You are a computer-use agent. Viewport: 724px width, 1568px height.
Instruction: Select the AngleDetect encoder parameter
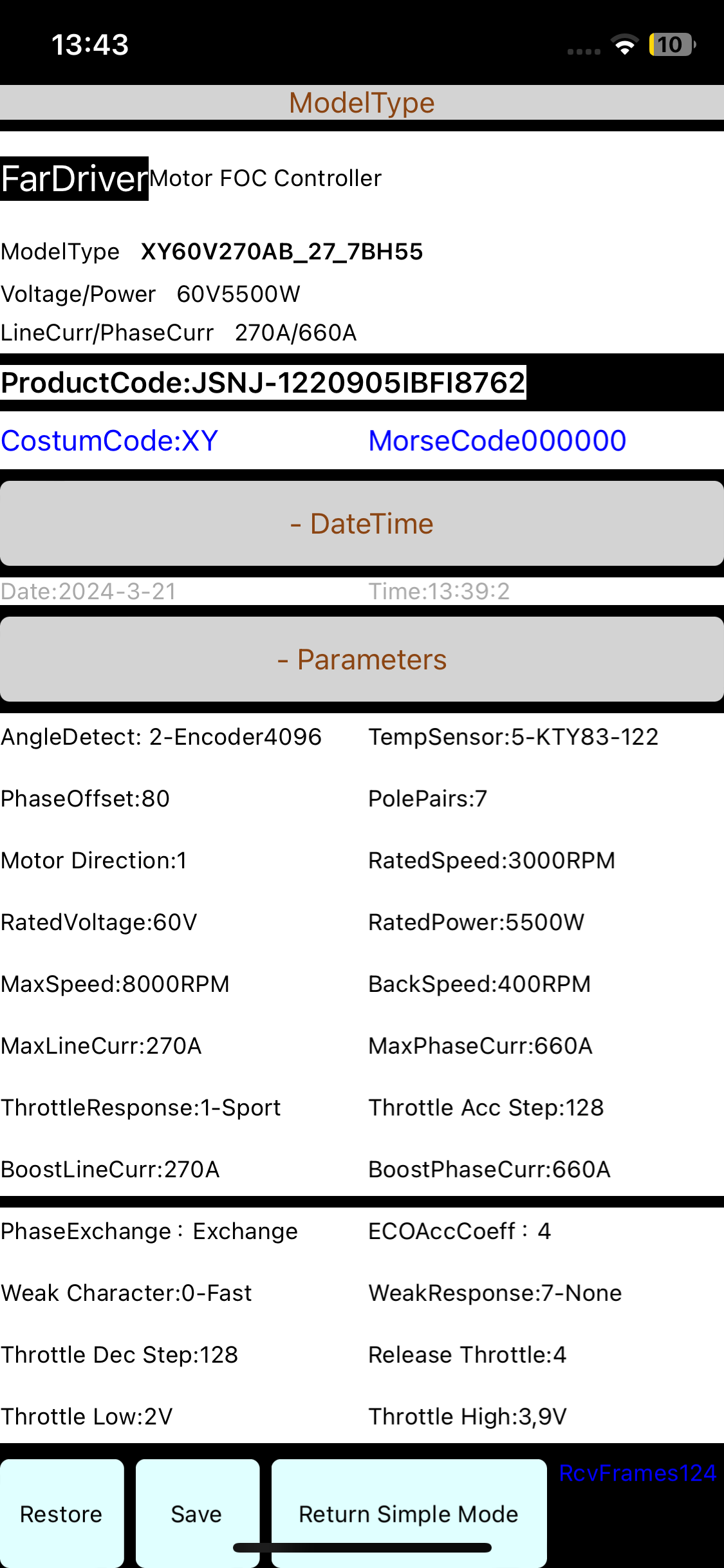pyautogui.click(x=161, y=737)
